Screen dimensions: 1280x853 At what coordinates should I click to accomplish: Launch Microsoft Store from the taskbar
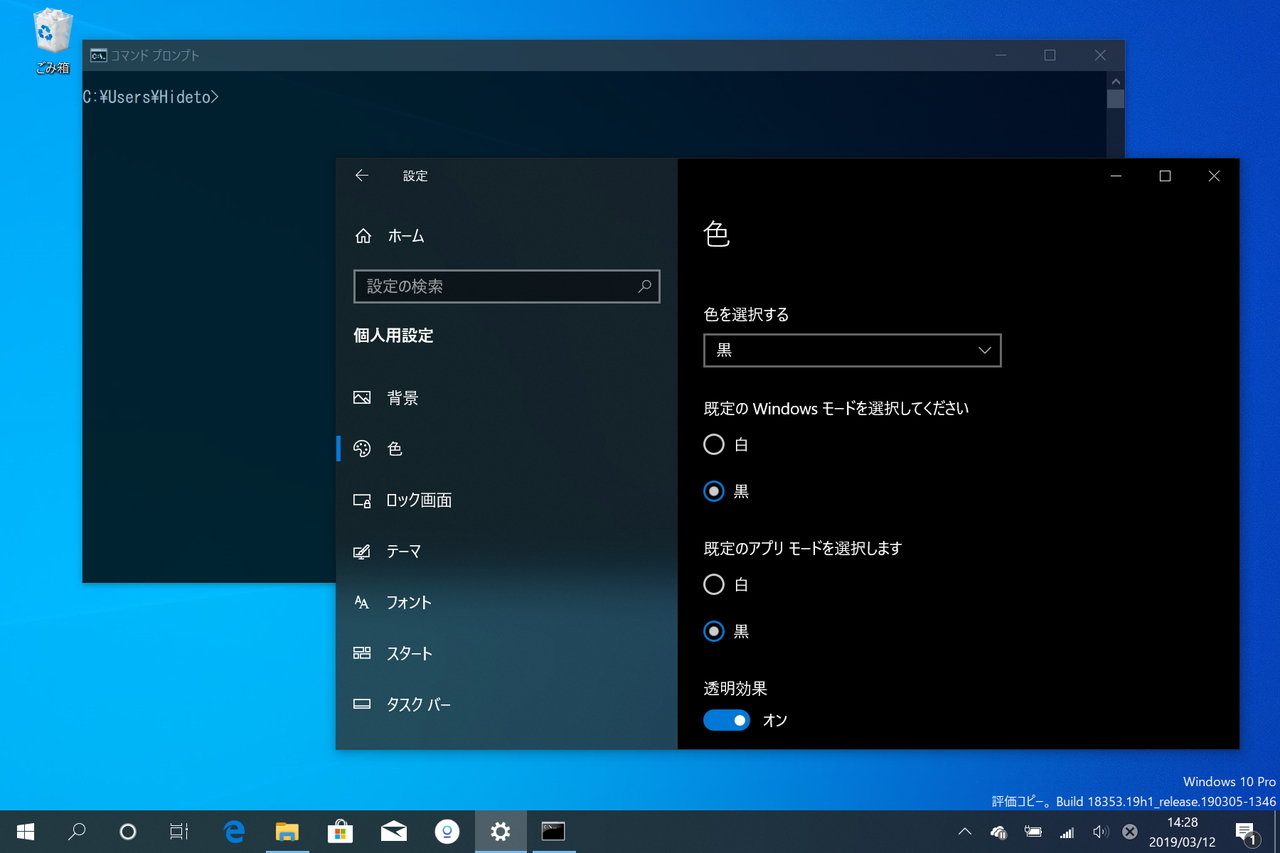coord(340,831)
